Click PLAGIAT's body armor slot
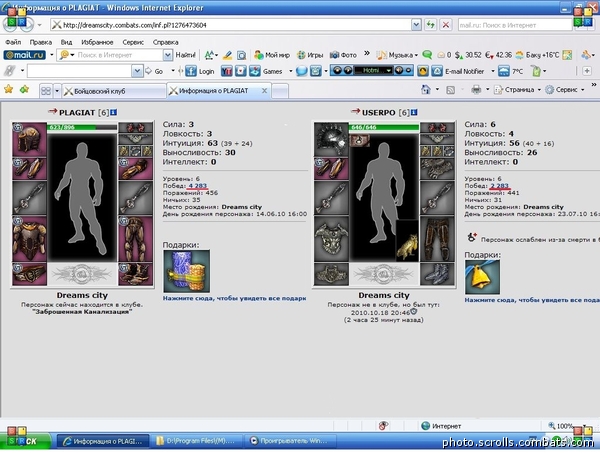Screen dimensions: 600x453 [29, 239]
